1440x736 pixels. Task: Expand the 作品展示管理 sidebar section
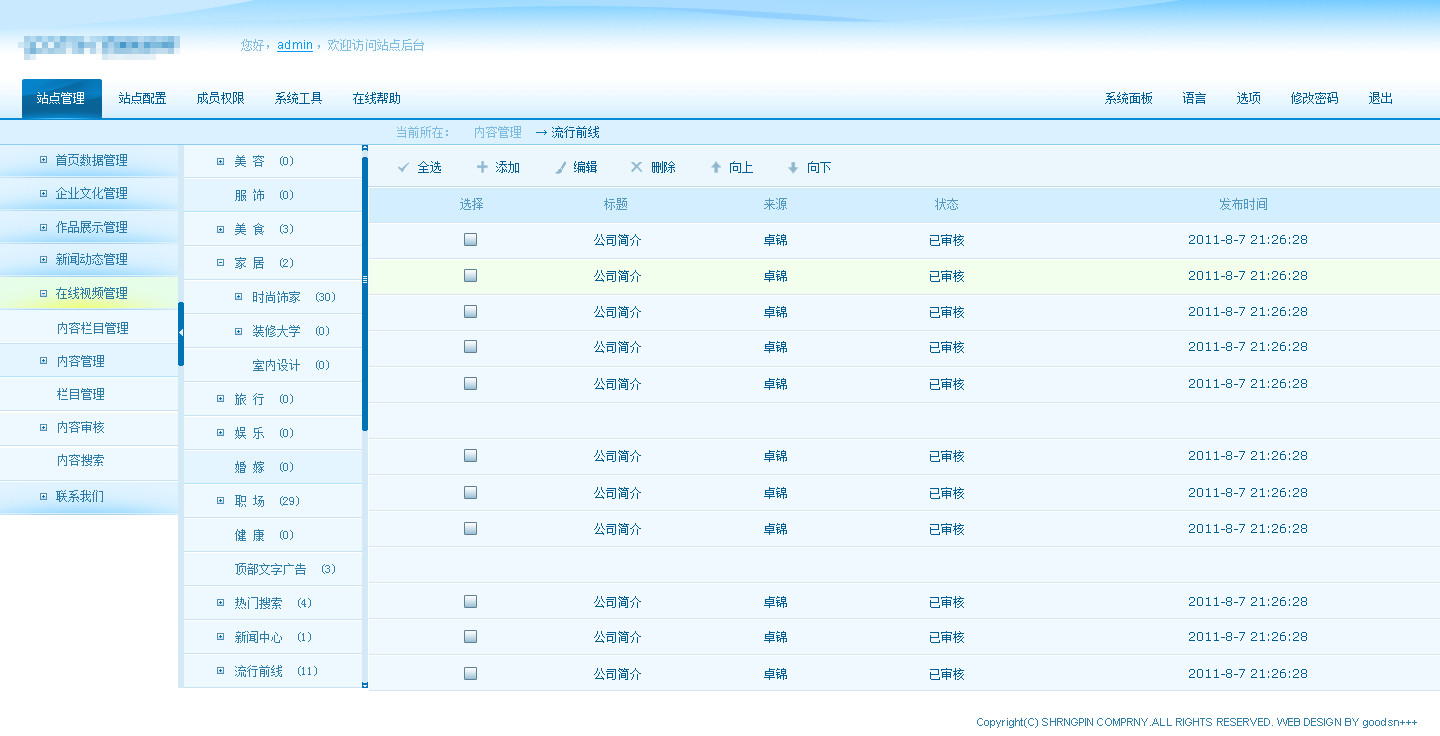tap(43, 228)
